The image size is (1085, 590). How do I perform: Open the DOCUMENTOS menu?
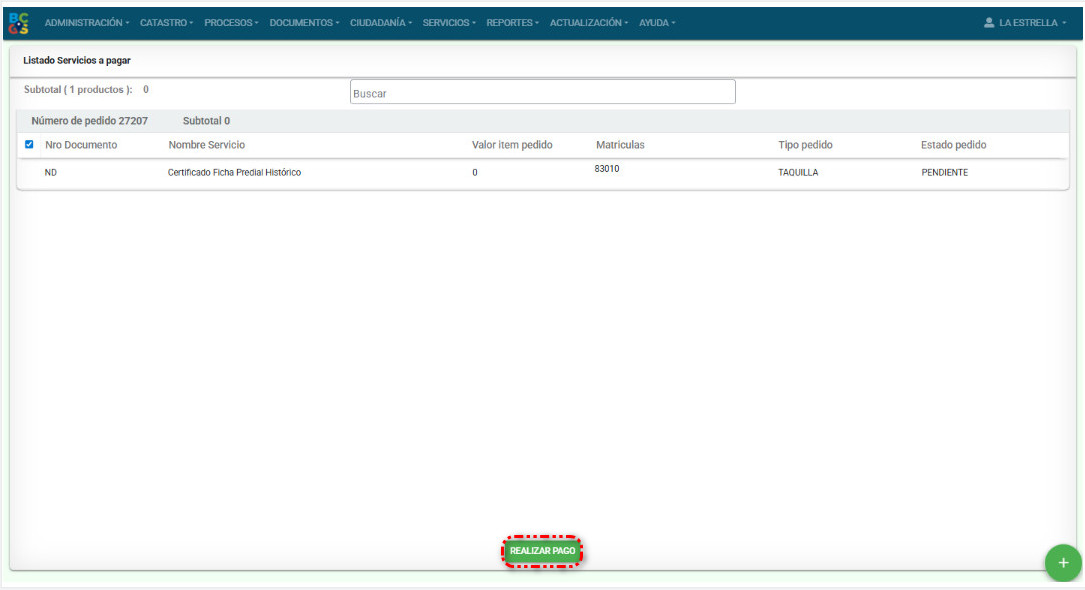click(x=304, y=23)
